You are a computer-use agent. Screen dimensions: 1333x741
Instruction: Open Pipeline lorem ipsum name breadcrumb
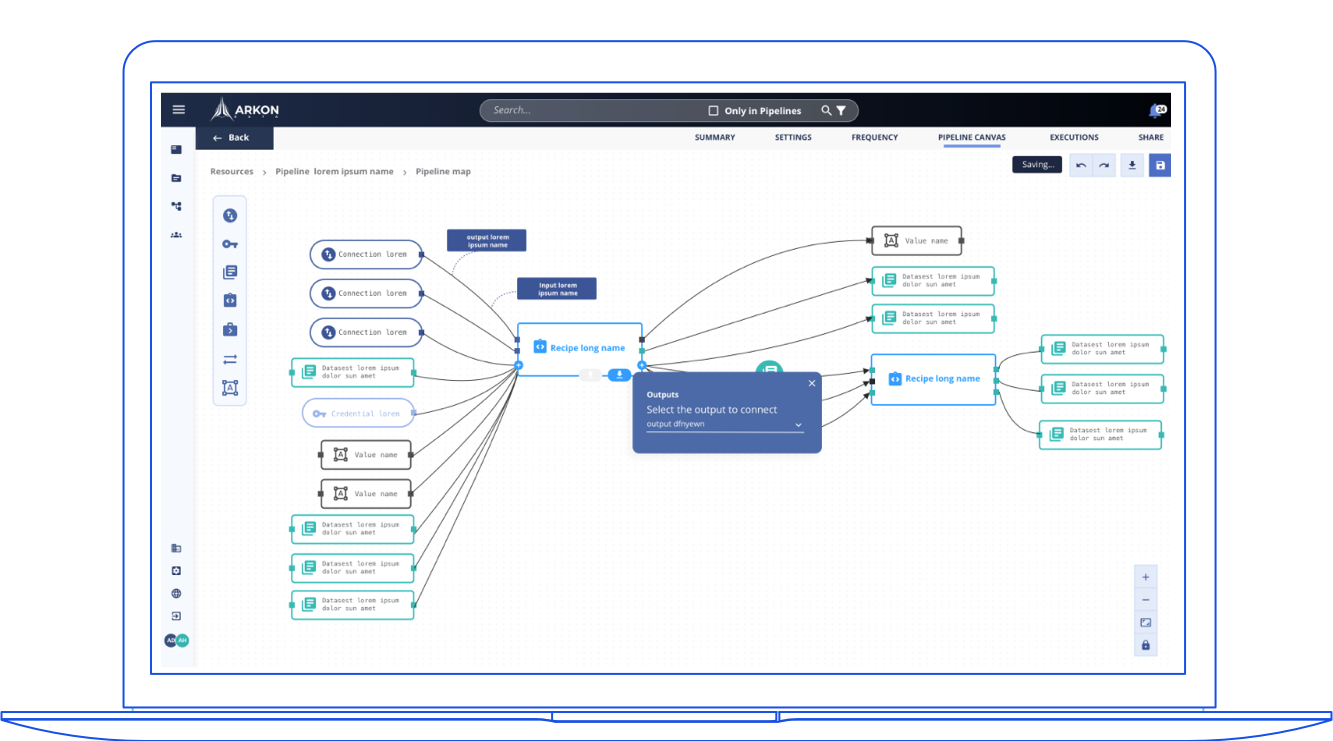pyautogui.click(x=335, y=172)
